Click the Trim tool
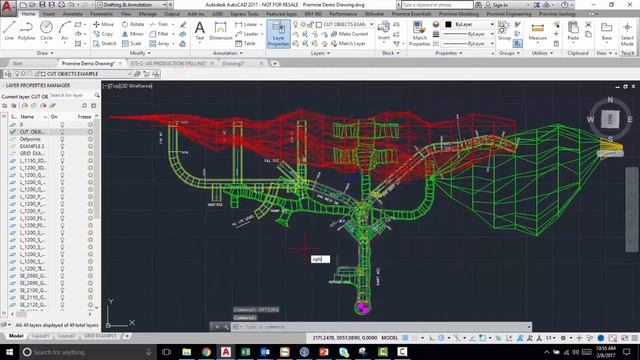Image resolution: width=640 pixels, height=360 pixels. [x=159, y=24]
